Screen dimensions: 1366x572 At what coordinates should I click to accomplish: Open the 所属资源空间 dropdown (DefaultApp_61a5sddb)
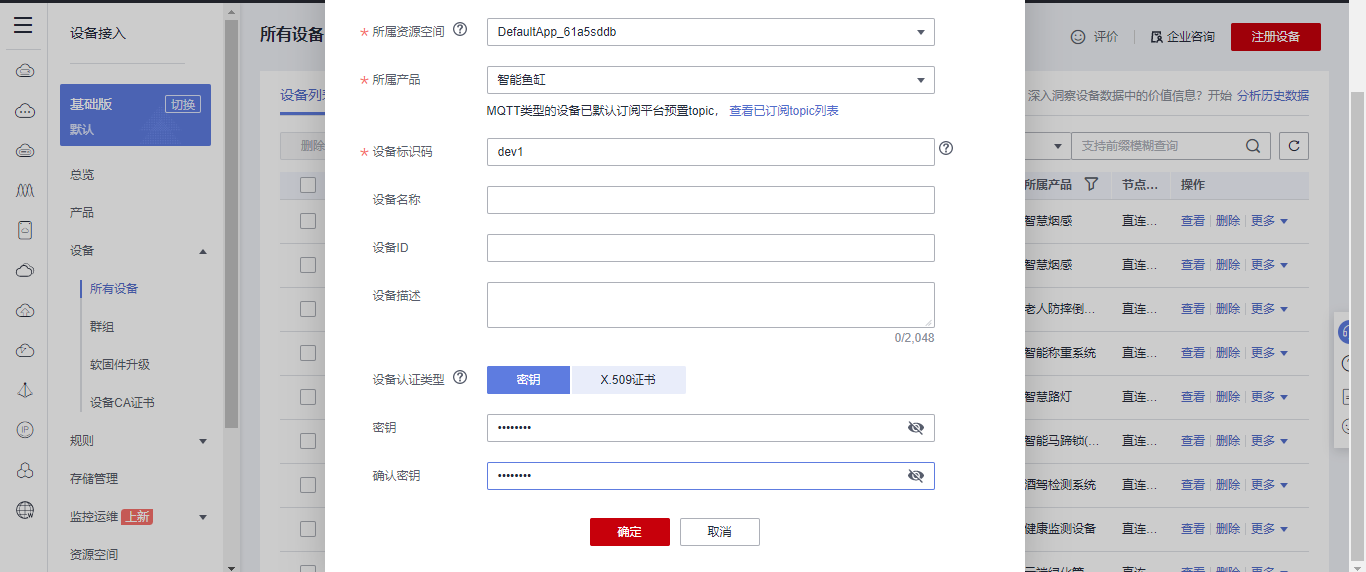tap(710, 32)
